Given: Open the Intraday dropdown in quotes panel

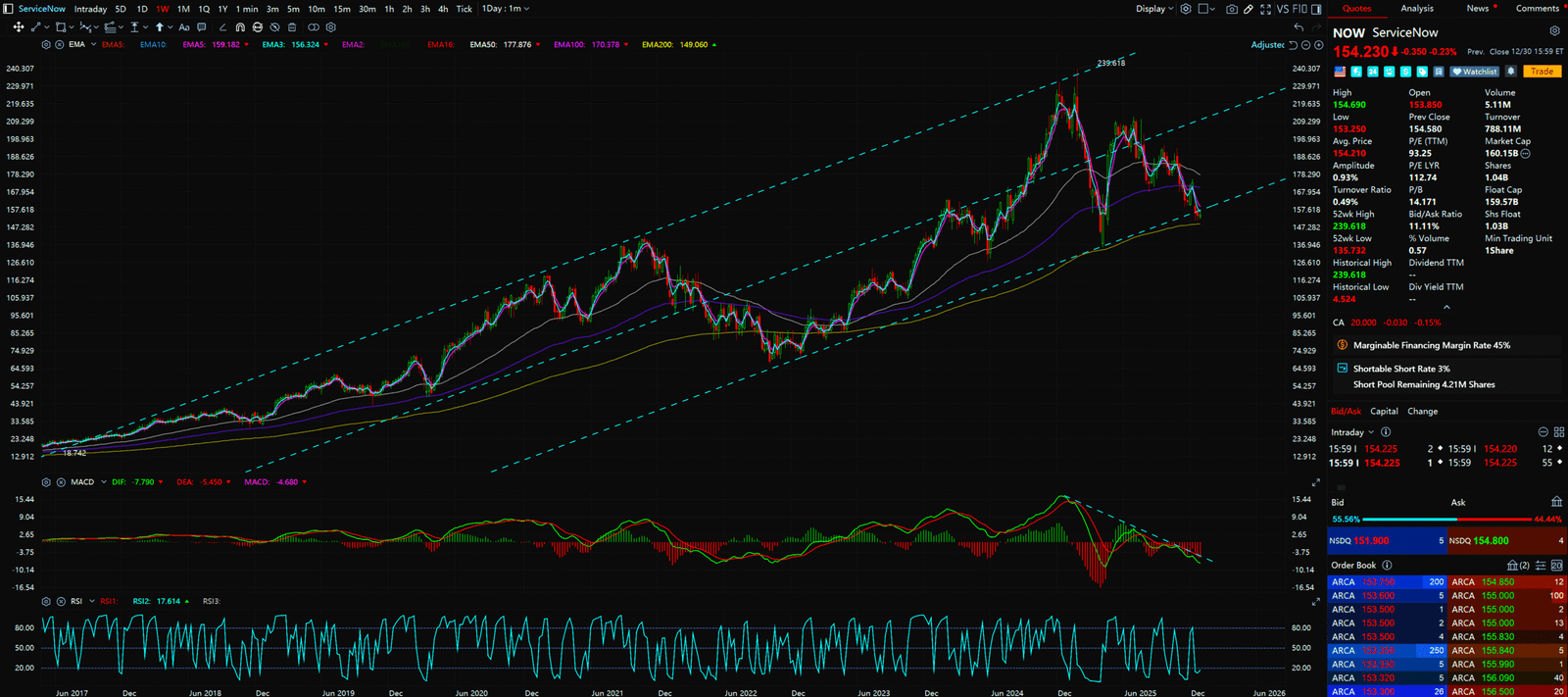Looking at the screenshot, I should click(1352, 432).
